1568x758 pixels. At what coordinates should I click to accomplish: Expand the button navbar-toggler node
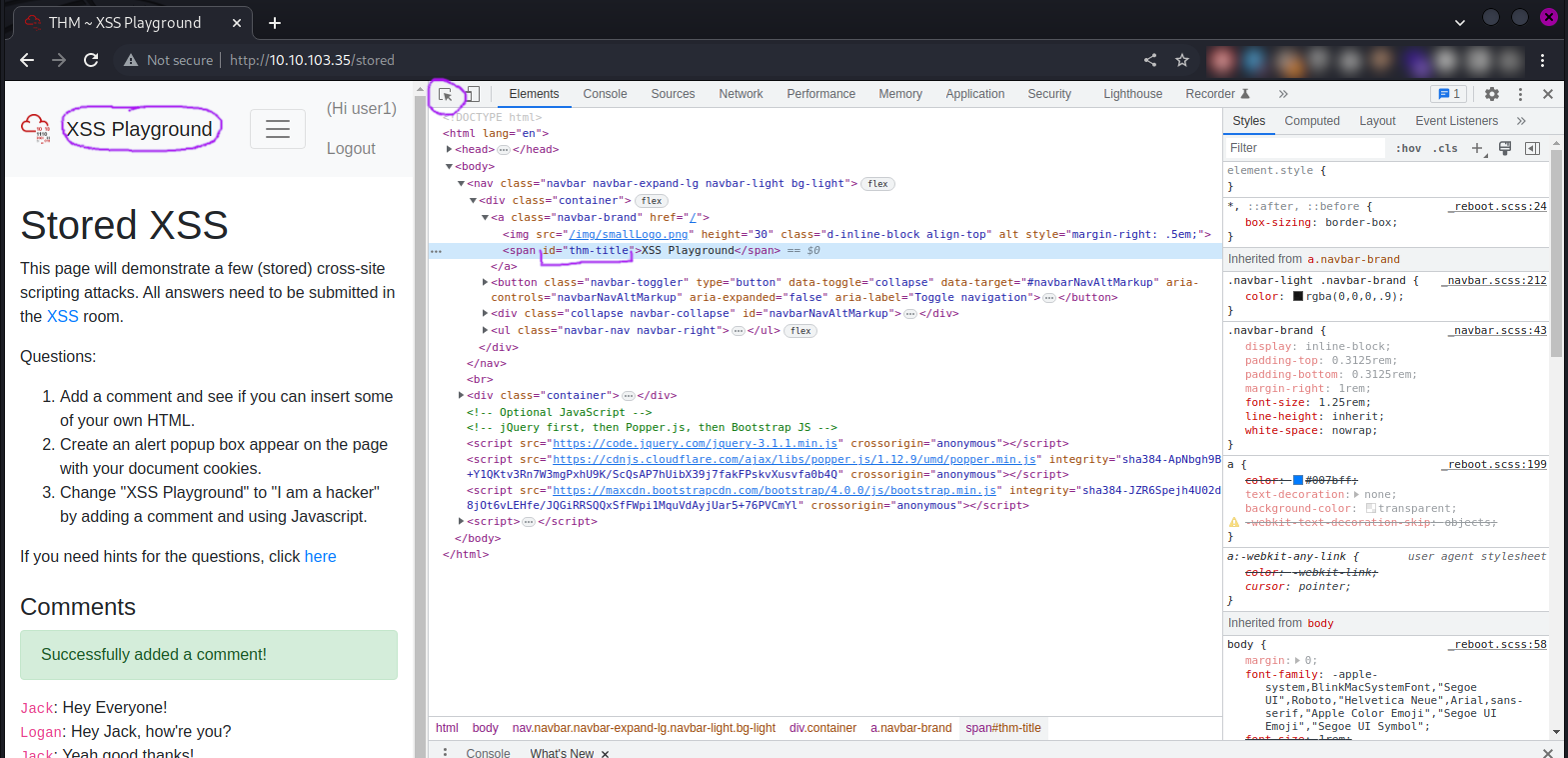coord(485,283)
